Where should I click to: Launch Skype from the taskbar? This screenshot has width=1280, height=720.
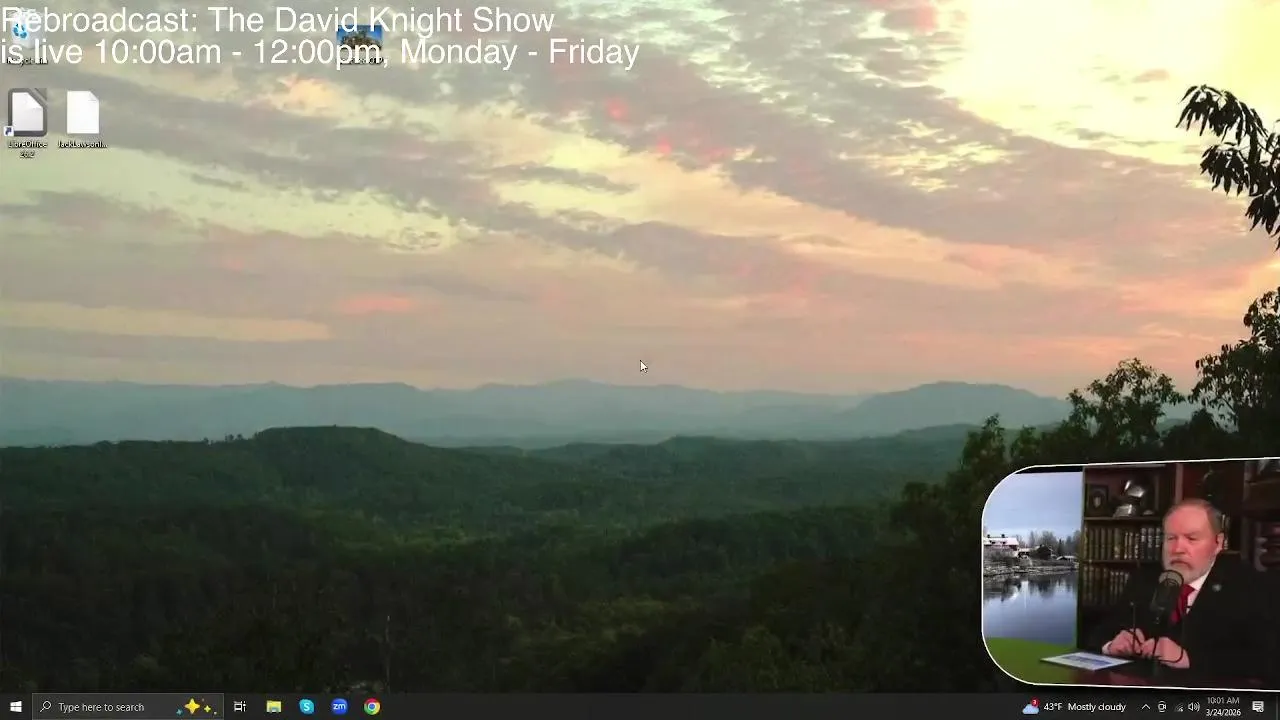click(x=306, y=707)
